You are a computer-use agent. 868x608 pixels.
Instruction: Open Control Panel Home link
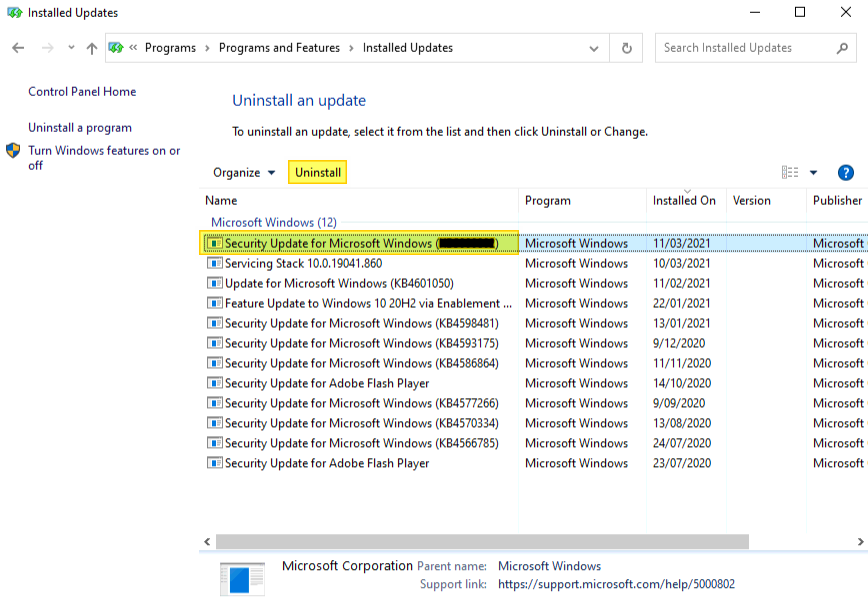[82, 91]
